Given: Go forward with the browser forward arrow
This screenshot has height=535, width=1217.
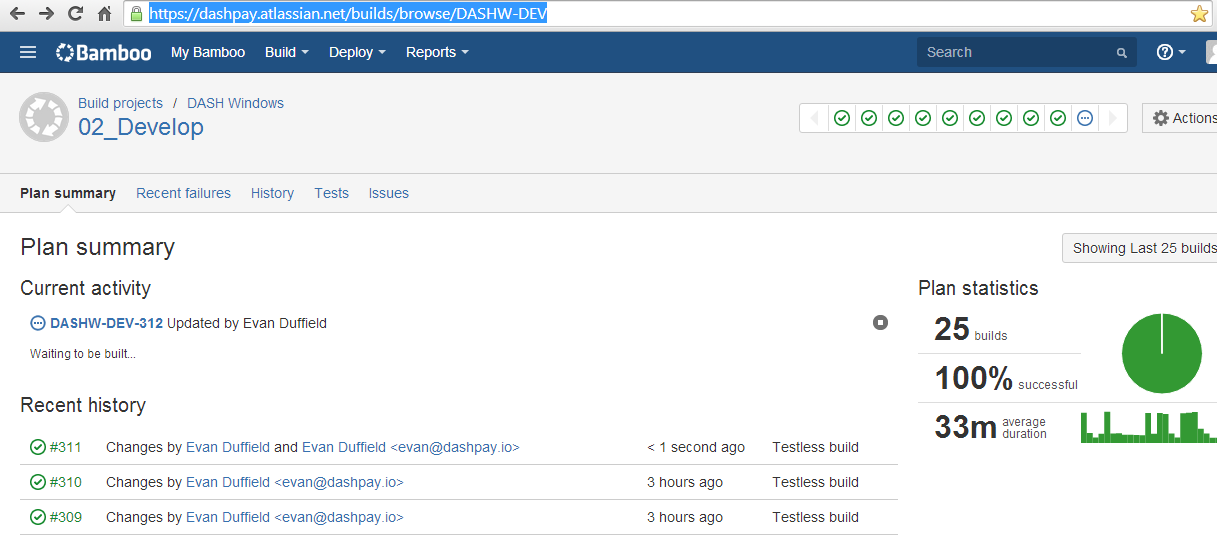Looking at the screenshot, I should [x=46, y=14].
